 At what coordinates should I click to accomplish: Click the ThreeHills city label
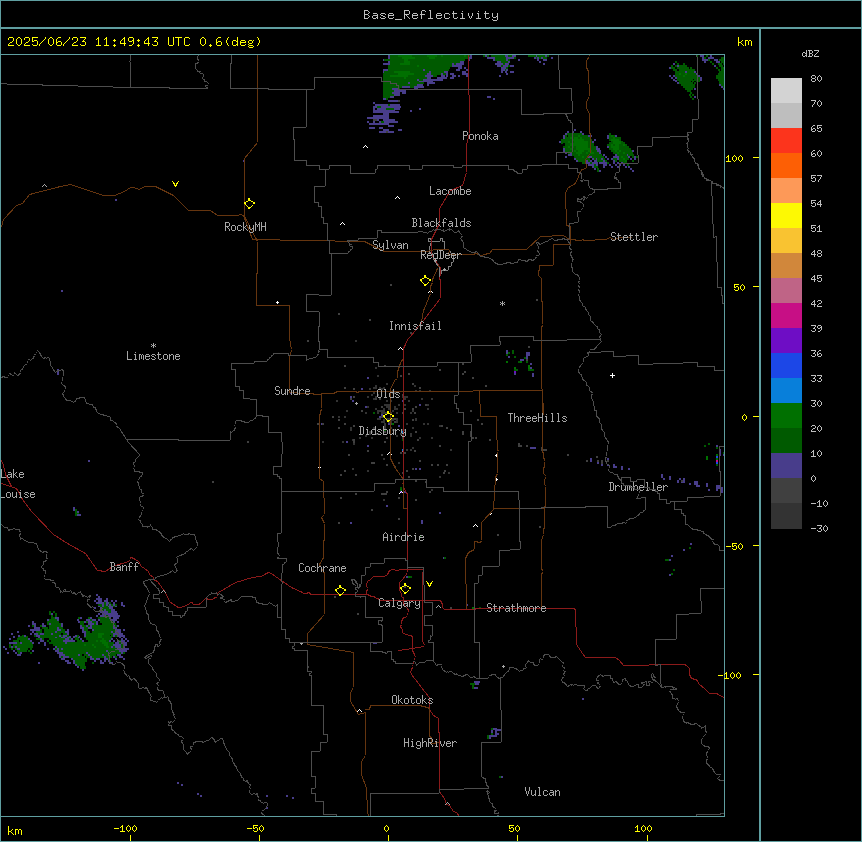pyautogui.click(x=537, y=418)
